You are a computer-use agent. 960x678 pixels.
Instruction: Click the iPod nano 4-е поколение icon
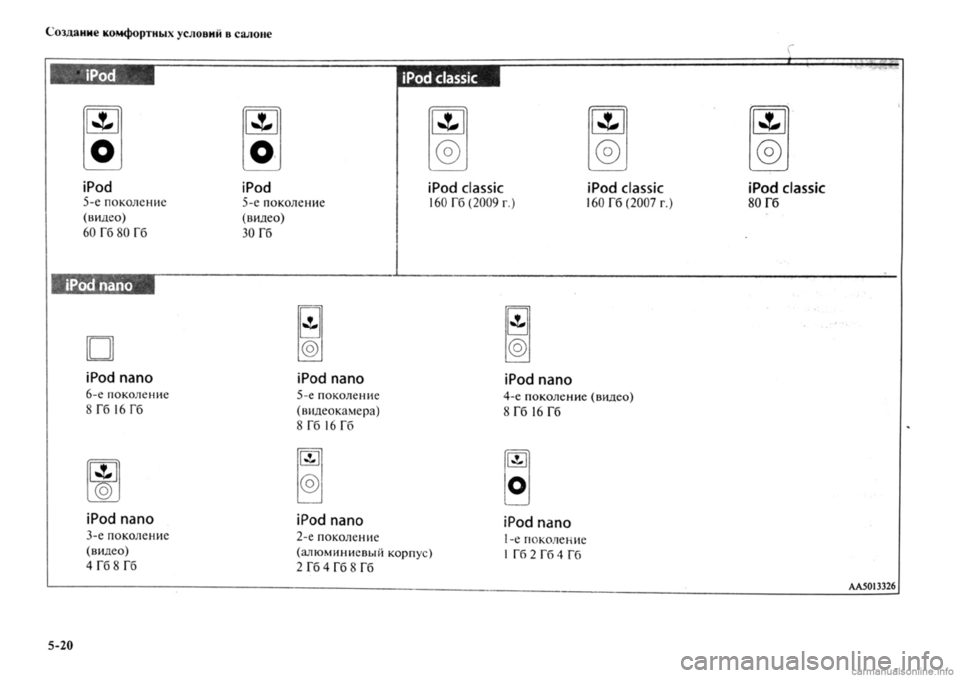click(x=517, y=334)
